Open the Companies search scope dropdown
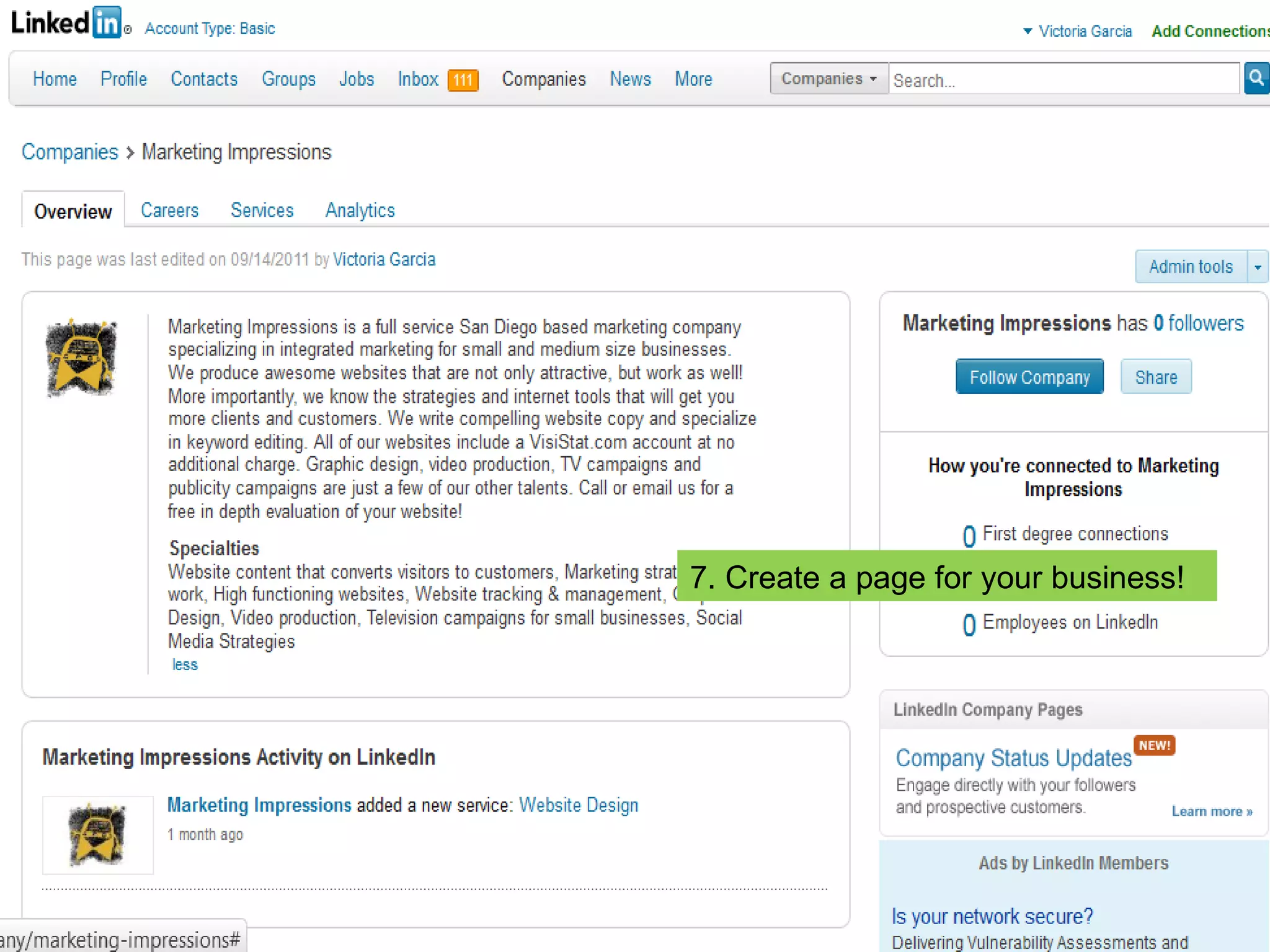 [x=829, y=79]
